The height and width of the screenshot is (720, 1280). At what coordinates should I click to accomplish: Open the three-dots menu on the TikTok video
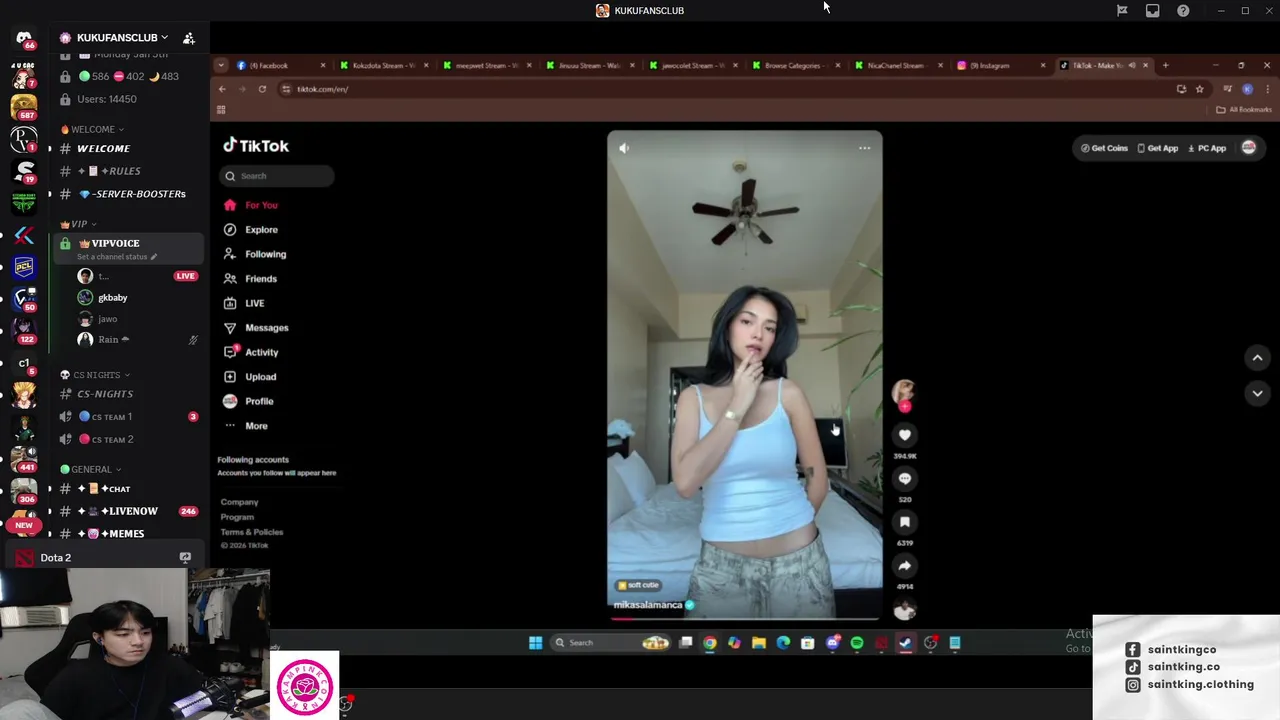[865, 148]
